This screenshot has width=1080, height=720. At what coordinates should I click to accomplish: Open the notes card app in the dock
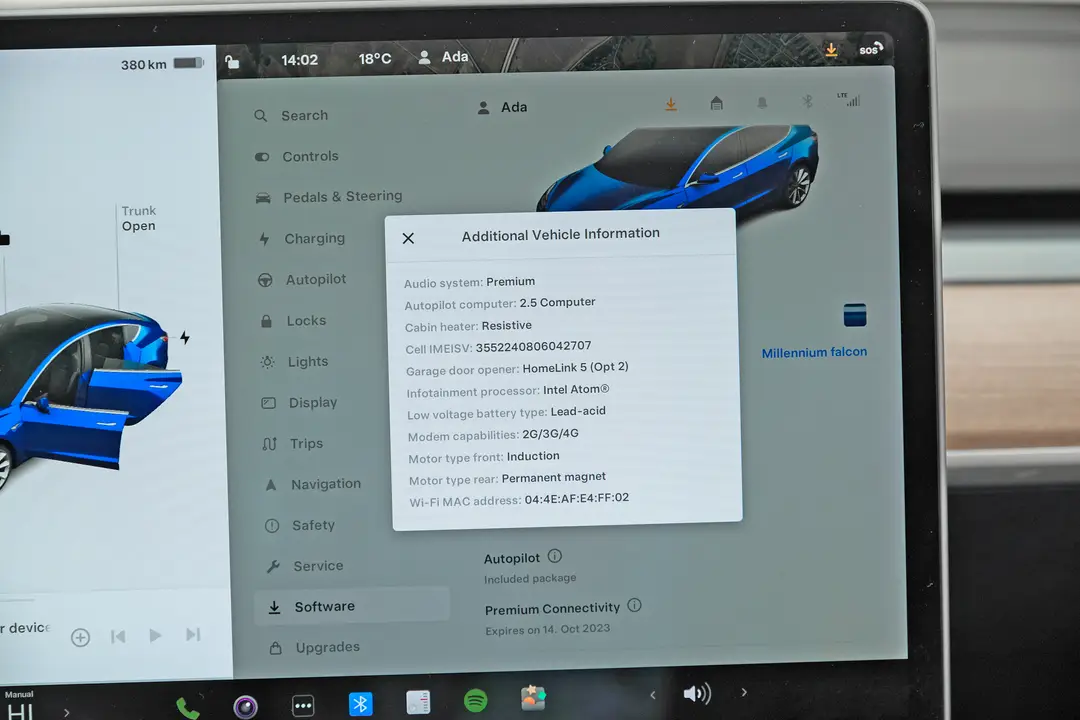(418, 702)
